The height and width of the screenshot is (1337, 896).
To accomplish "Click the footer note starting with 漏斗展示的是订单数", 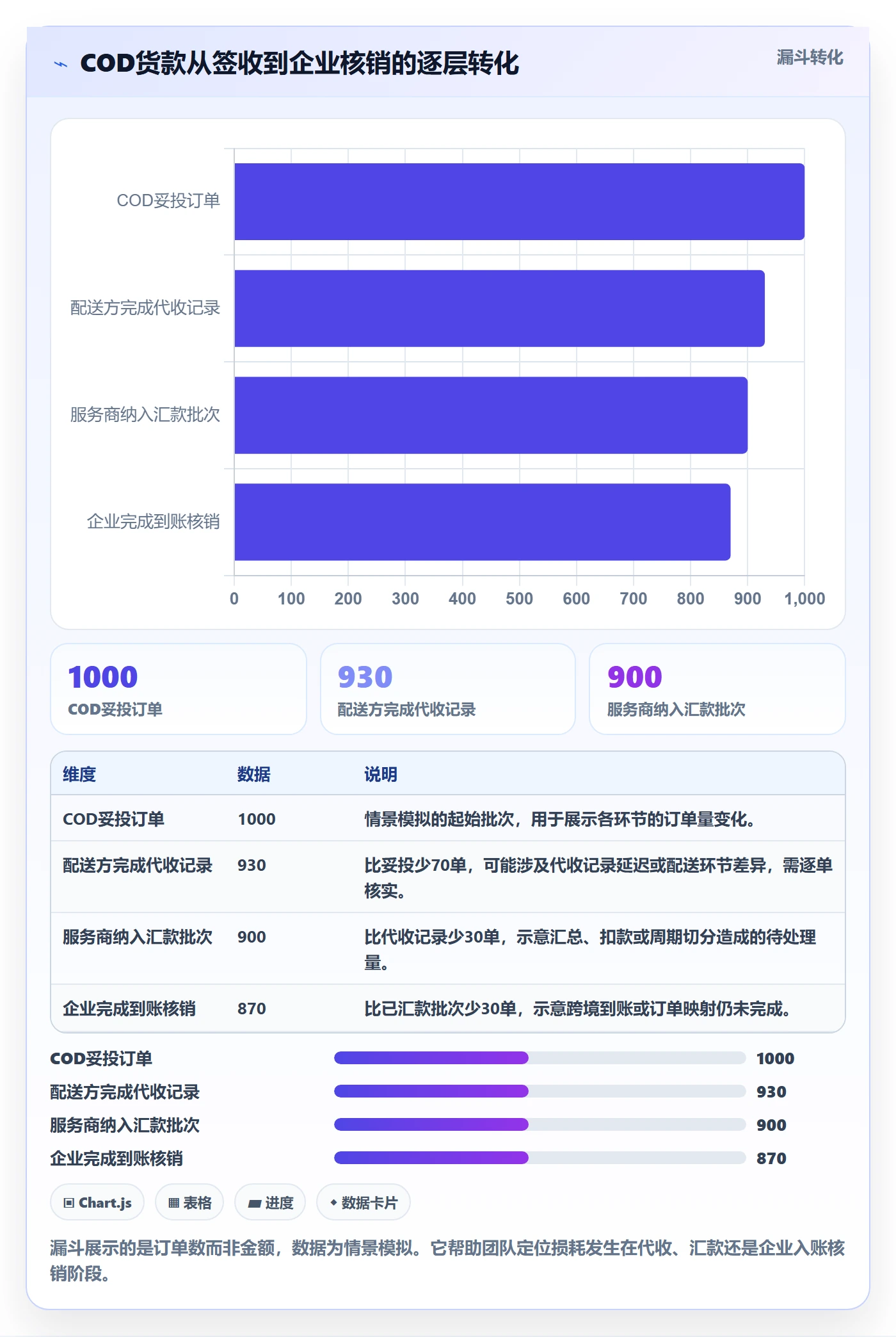I will [x=447, y=1260].
